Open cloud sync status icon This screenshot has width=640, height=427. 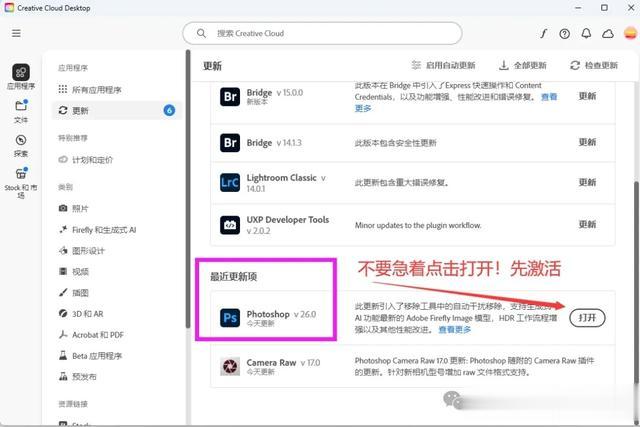click(x=608, y=33)
